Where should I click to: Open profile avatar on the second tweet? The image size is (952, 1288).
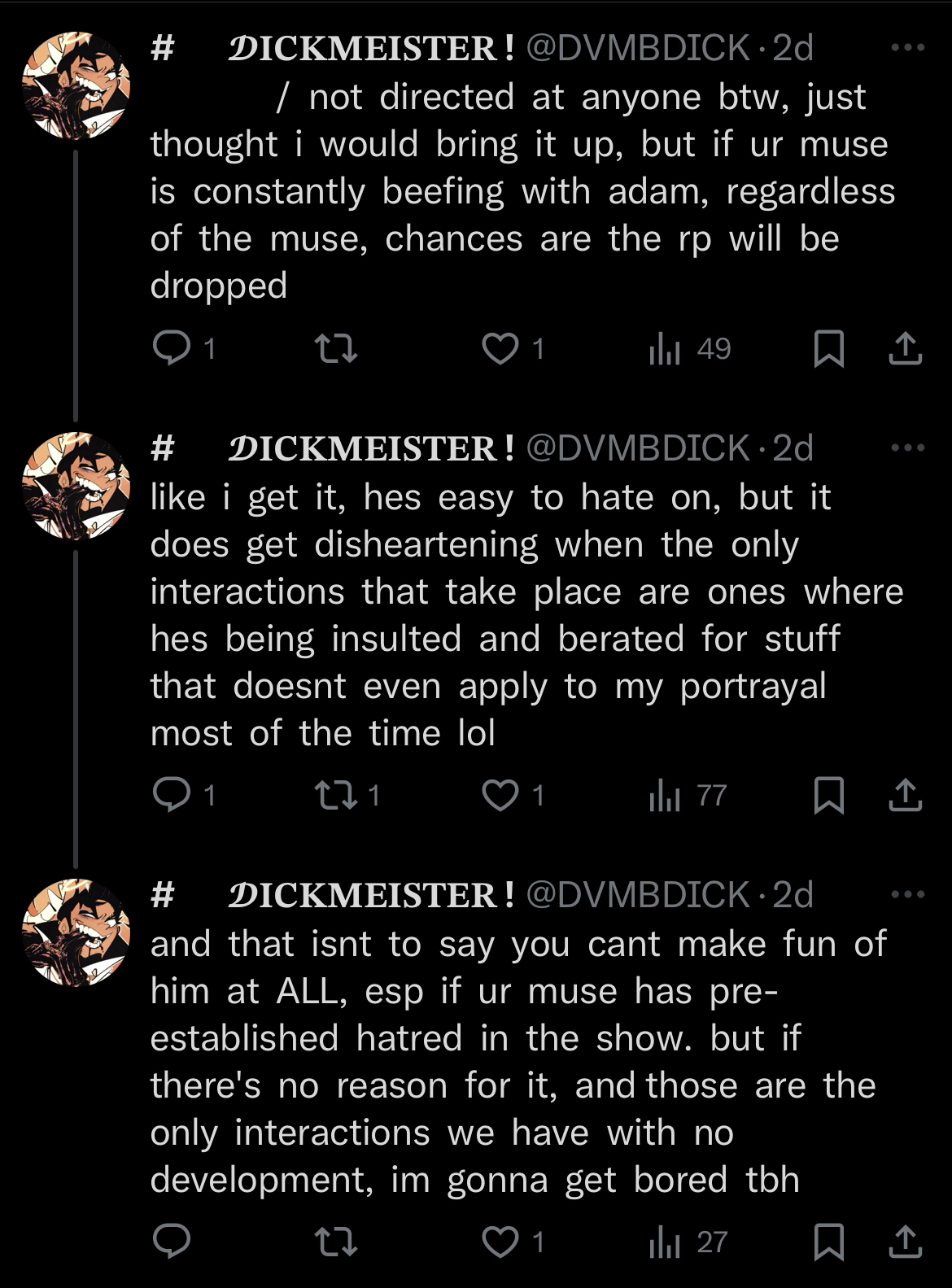pos(76,486)
